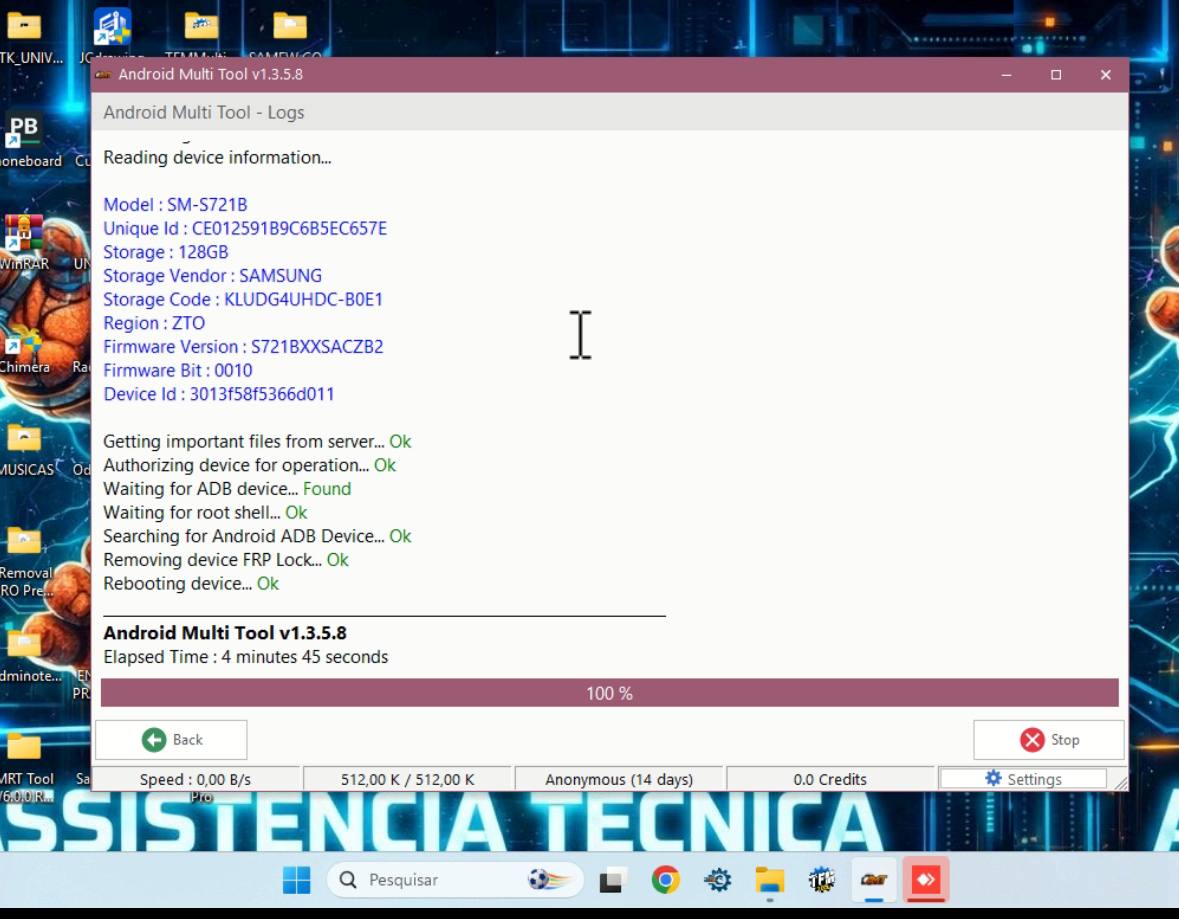The width and height of the screenshot is (1179, 919).
Task: Minimize the Android Multi Tool window
Action: click(x=1006, y=74)
